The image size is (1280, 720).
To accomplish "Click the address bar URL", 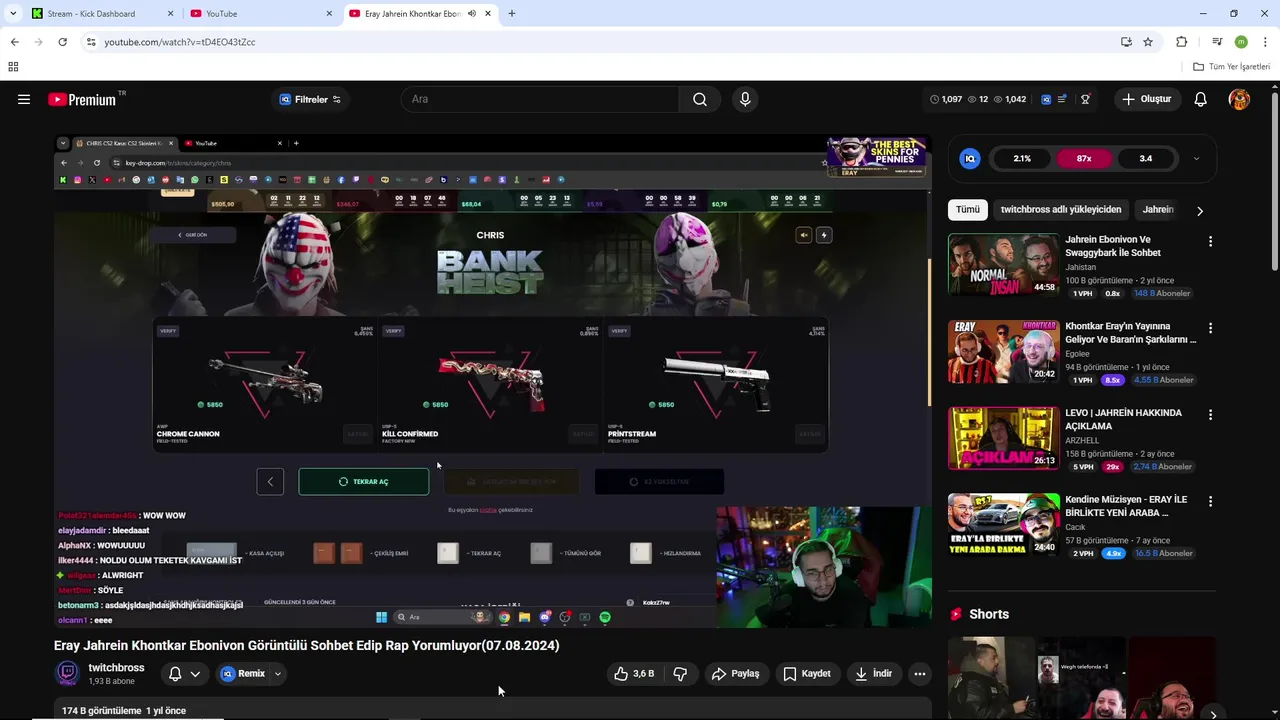I will click(180, 42).
